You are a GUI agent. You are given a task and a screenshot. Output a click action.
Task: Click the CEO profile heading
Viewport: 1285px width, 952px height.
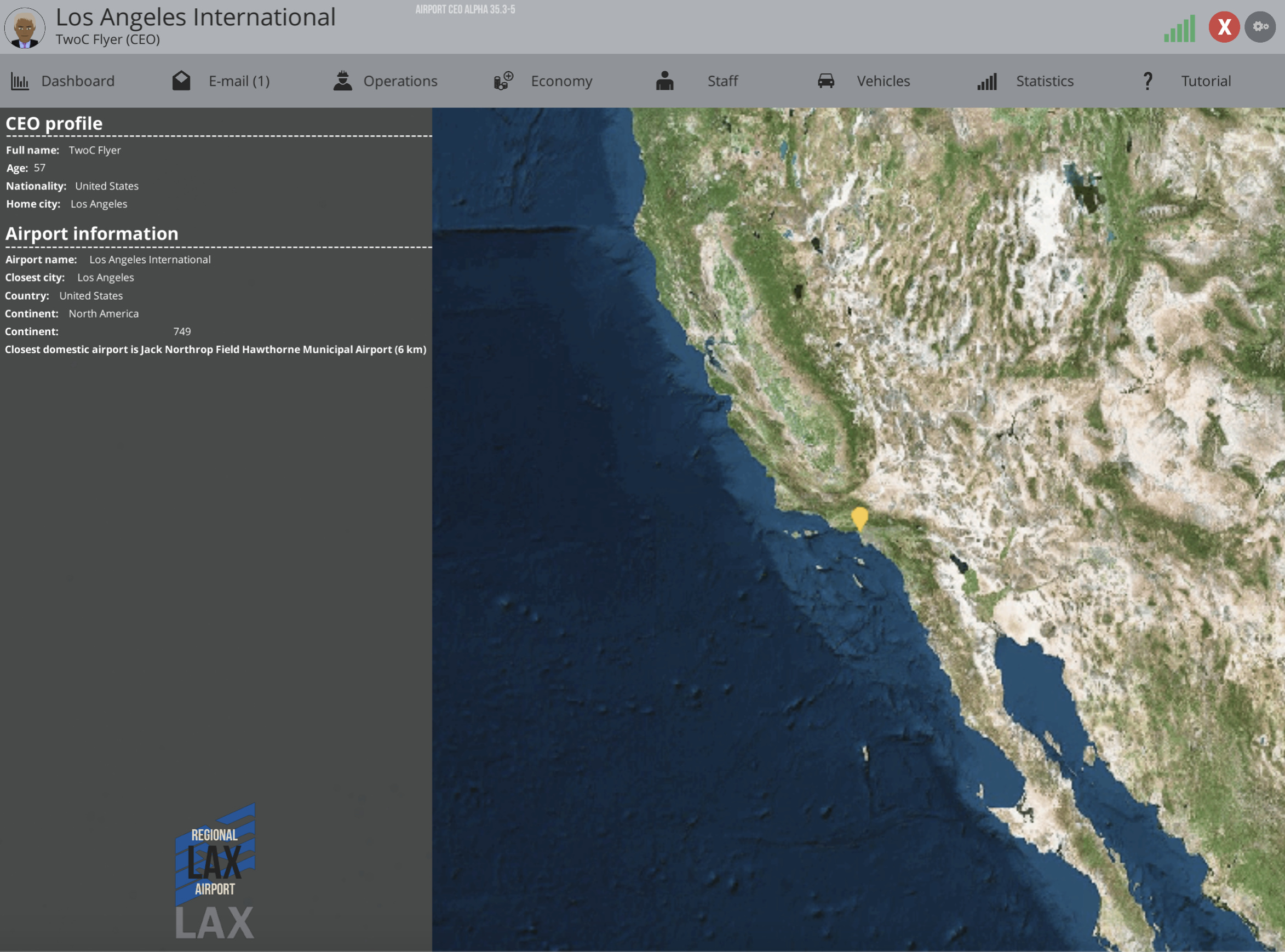click(54, 123)
